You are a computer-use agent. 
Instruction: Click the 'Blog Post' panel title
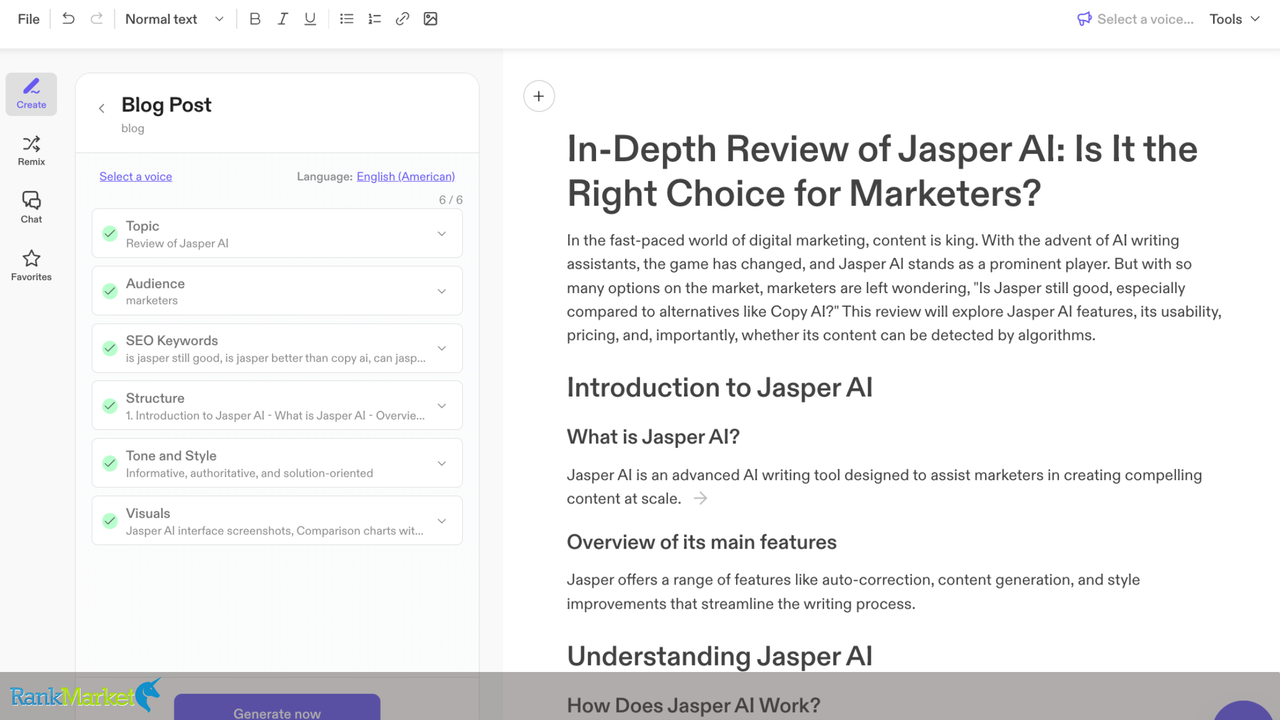click(166, 105)
